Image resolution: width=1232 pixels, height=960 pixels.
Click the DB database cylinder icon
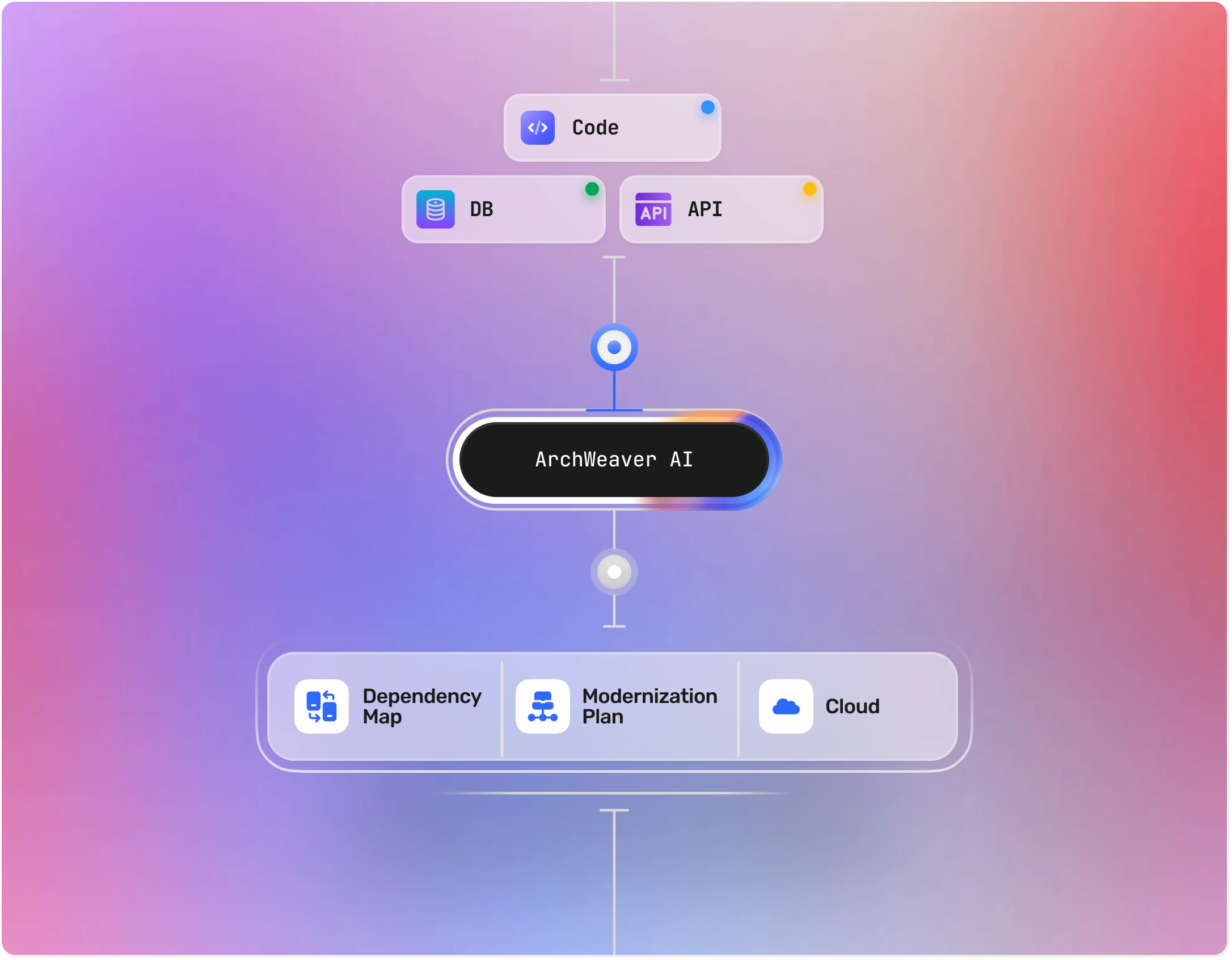(435, 209)
